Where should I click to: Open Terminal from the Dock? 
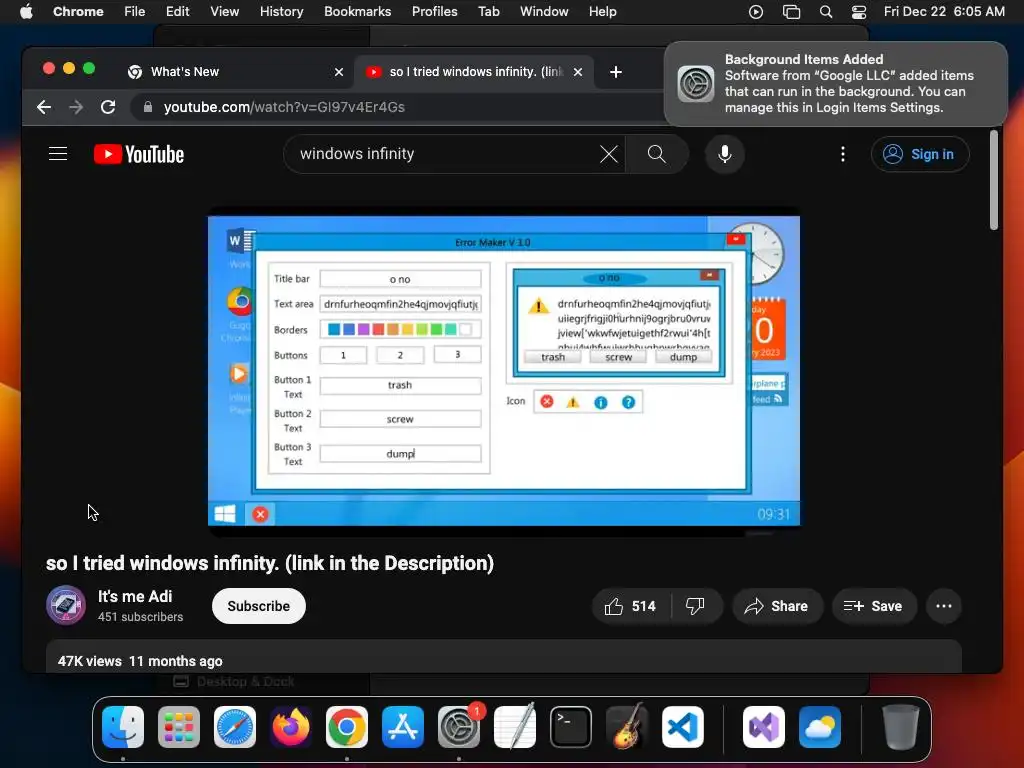(x=571, y=727)
